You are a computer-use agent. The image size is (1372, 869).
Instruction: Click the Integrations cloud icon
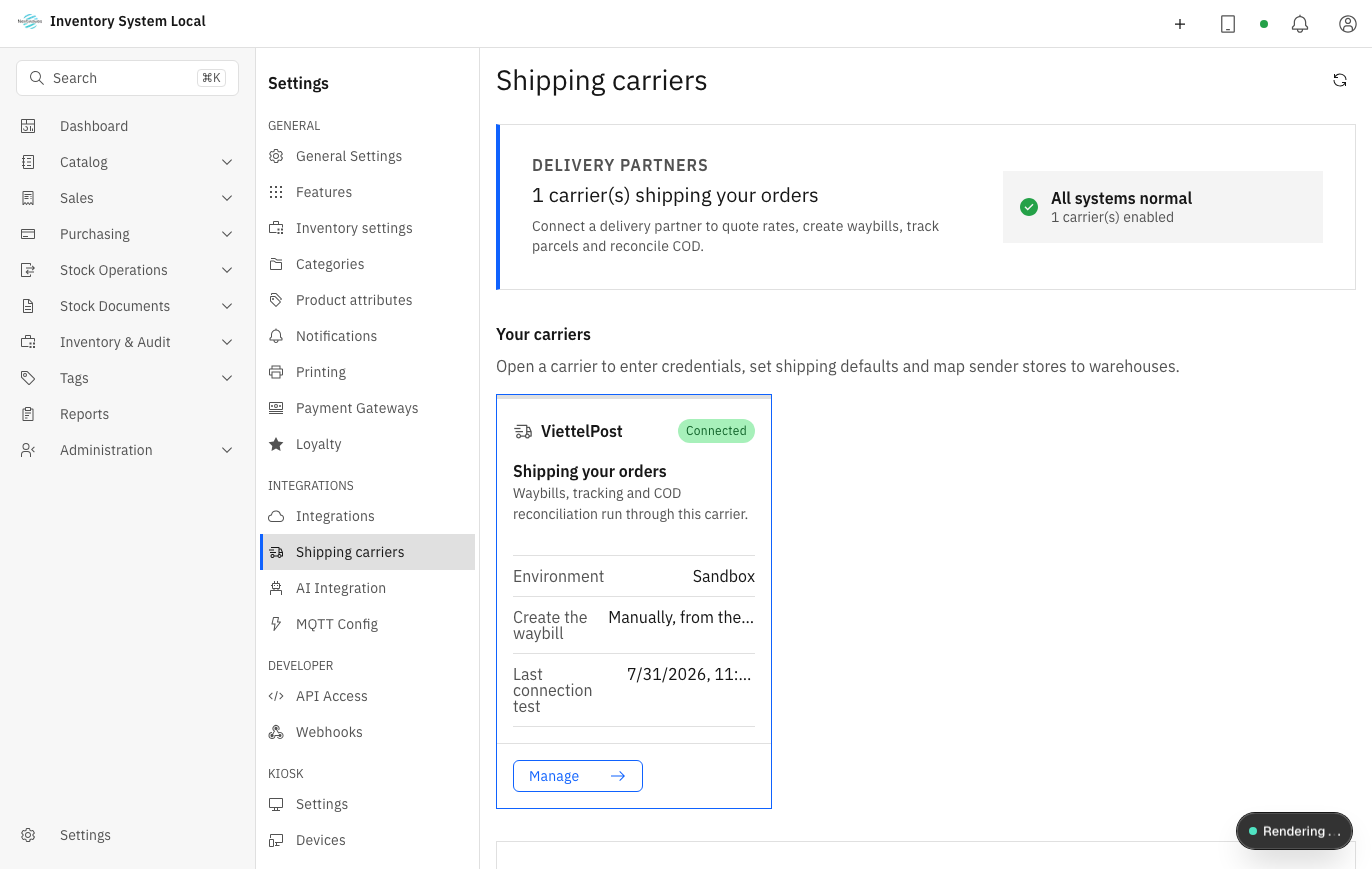(x=276, y=516)
